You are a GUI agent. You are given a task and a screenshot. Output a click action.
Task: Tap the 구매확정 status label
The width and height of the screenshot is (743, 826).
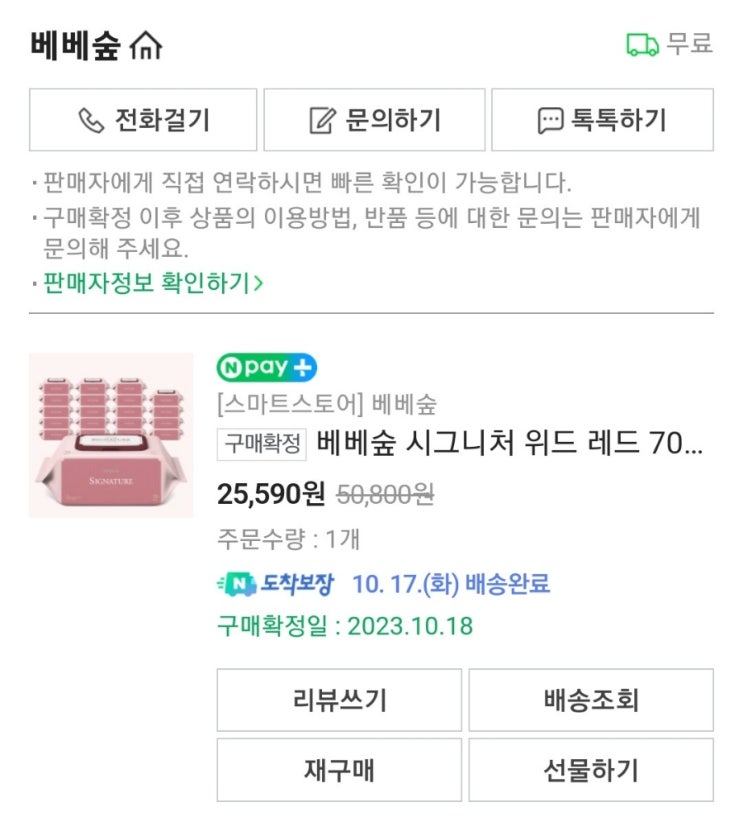[262, 444]
